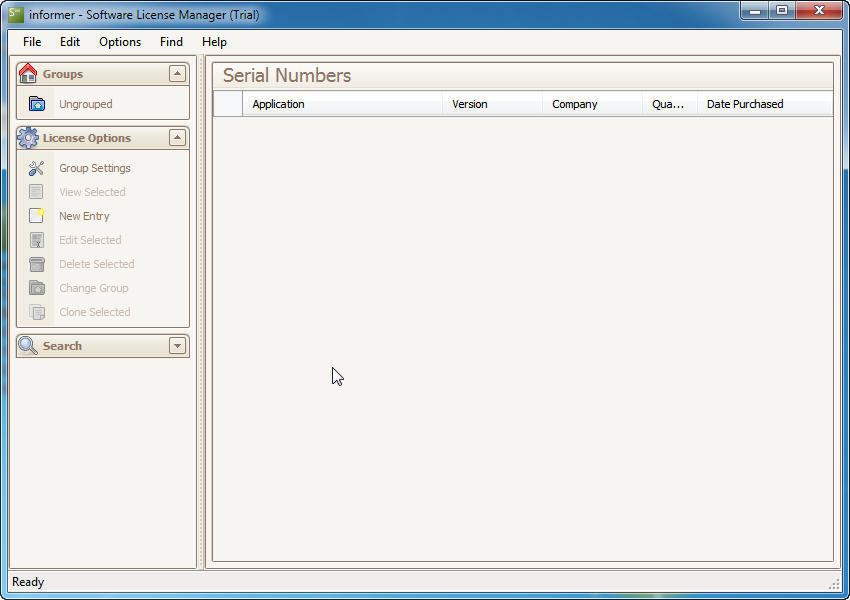Collapse the License Options panel

(177, 138)
